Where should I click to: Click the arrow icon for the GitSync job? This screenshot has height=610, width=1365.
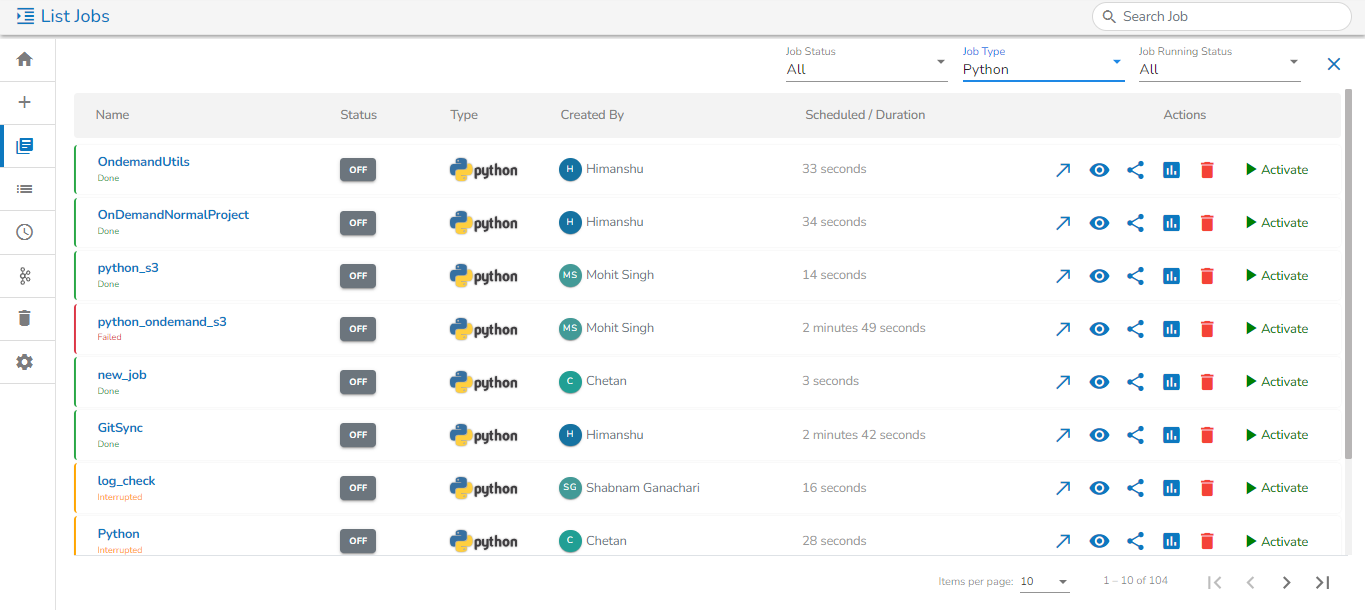coord(1063,435)
